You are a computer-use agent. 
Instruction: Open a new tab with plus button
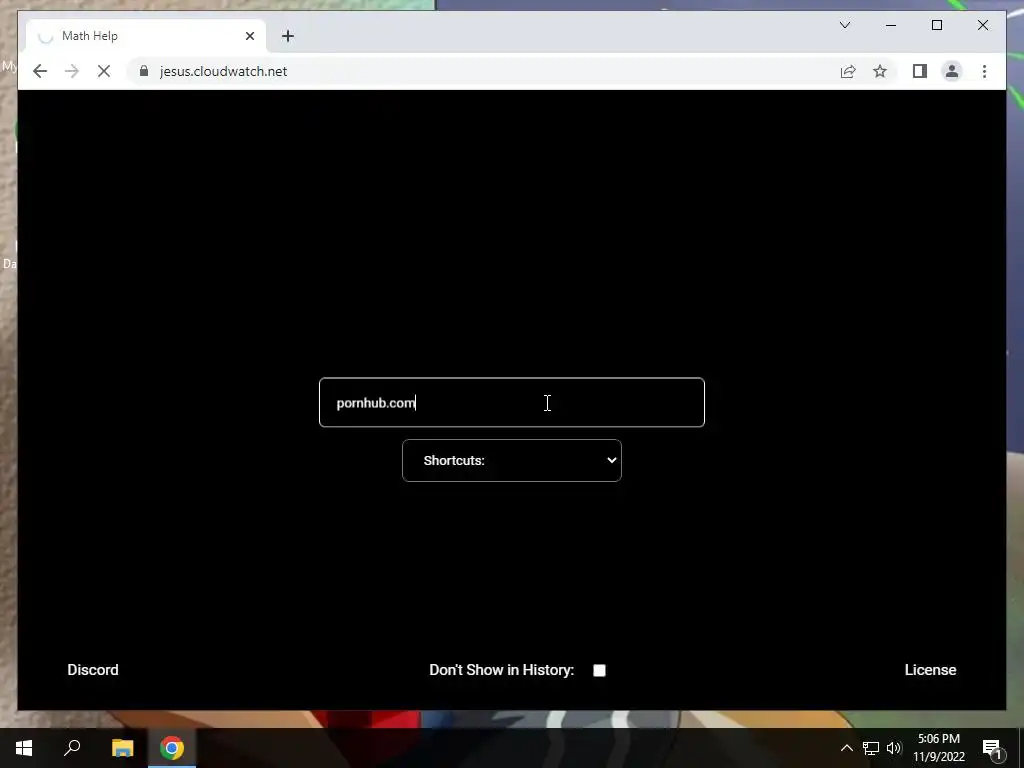click(x=288, y=36)
